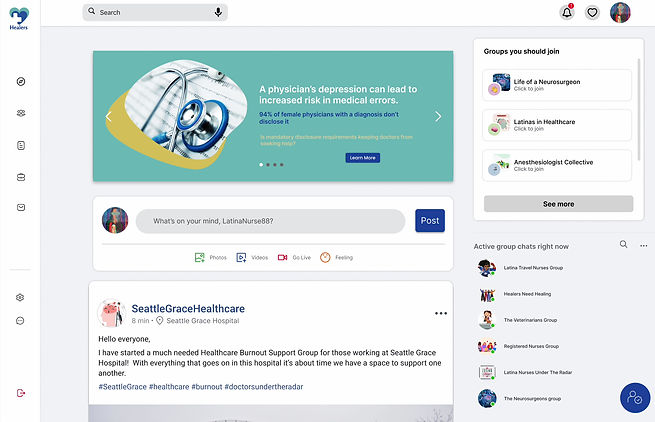Open The Veterinarians Group chat
The width and height of the screenshot is (655, 422).
click(518, 320)
